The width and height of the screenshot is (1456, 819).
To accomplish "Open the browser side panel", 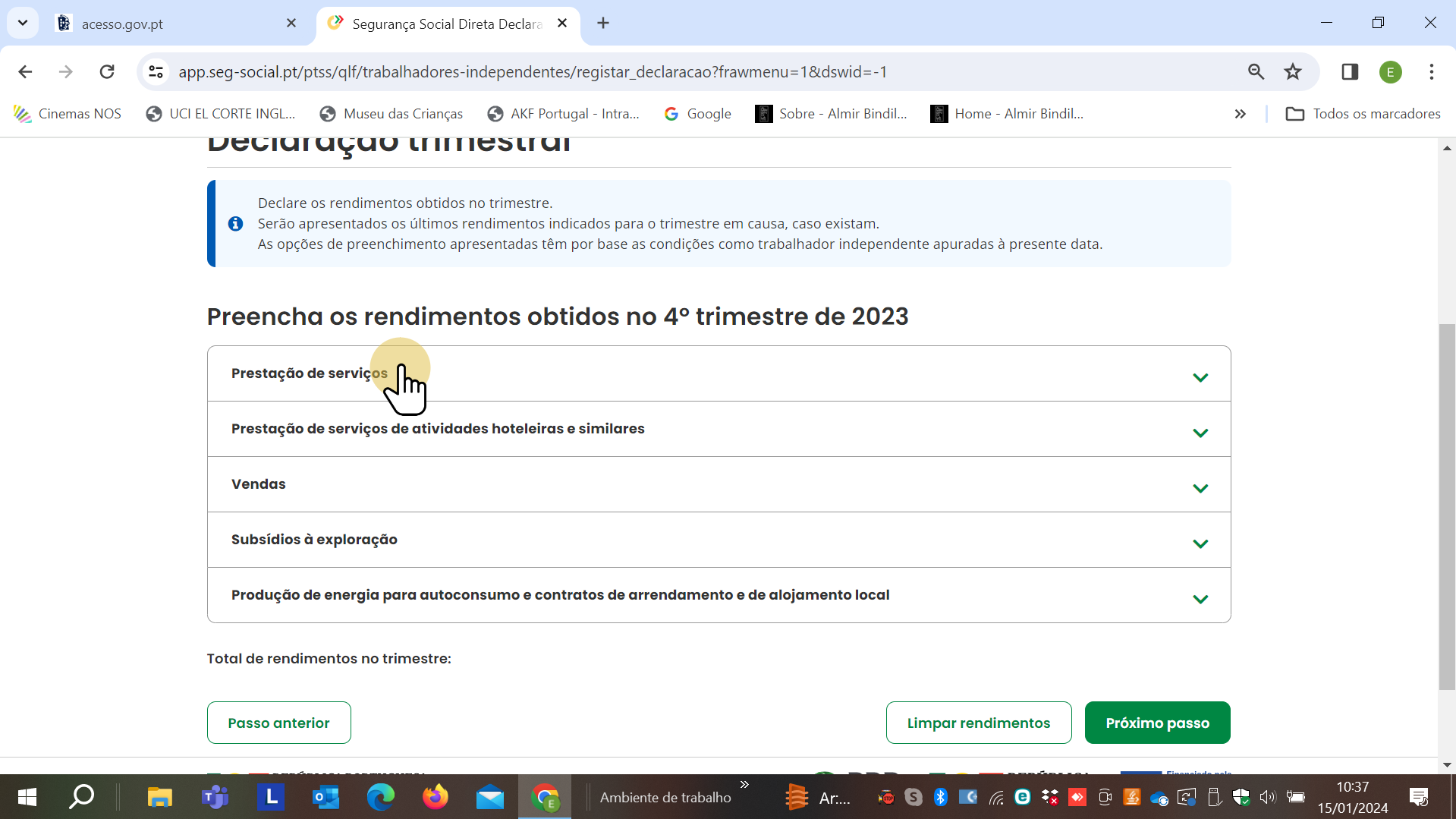I will click(x=1350, y=71).
